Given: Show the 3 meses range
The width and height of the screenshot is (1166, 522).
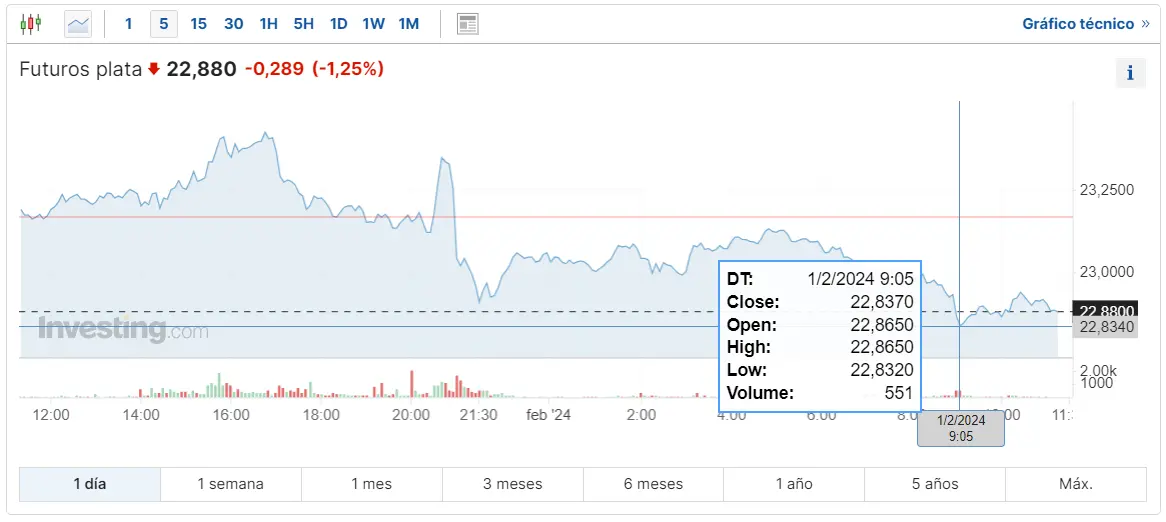Looking at the screenshot, I should point(512,484).
